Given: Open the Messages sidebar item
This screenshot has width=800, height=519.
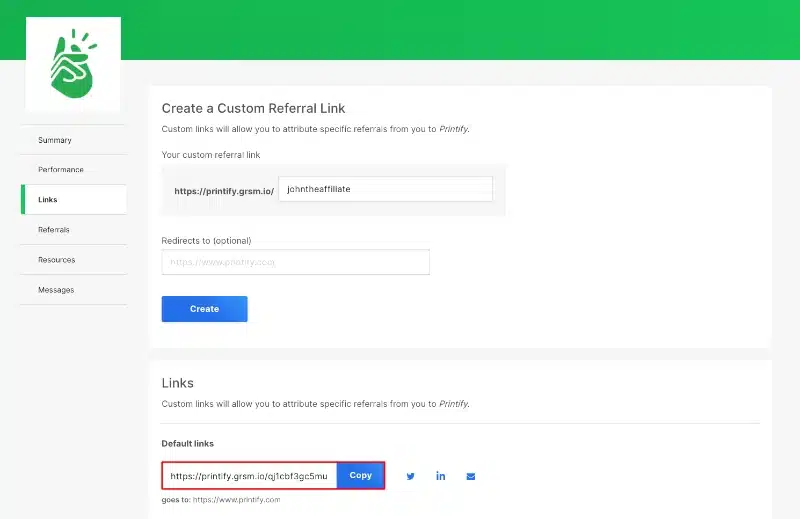Looking at the screenshot, I should [73, 290].
